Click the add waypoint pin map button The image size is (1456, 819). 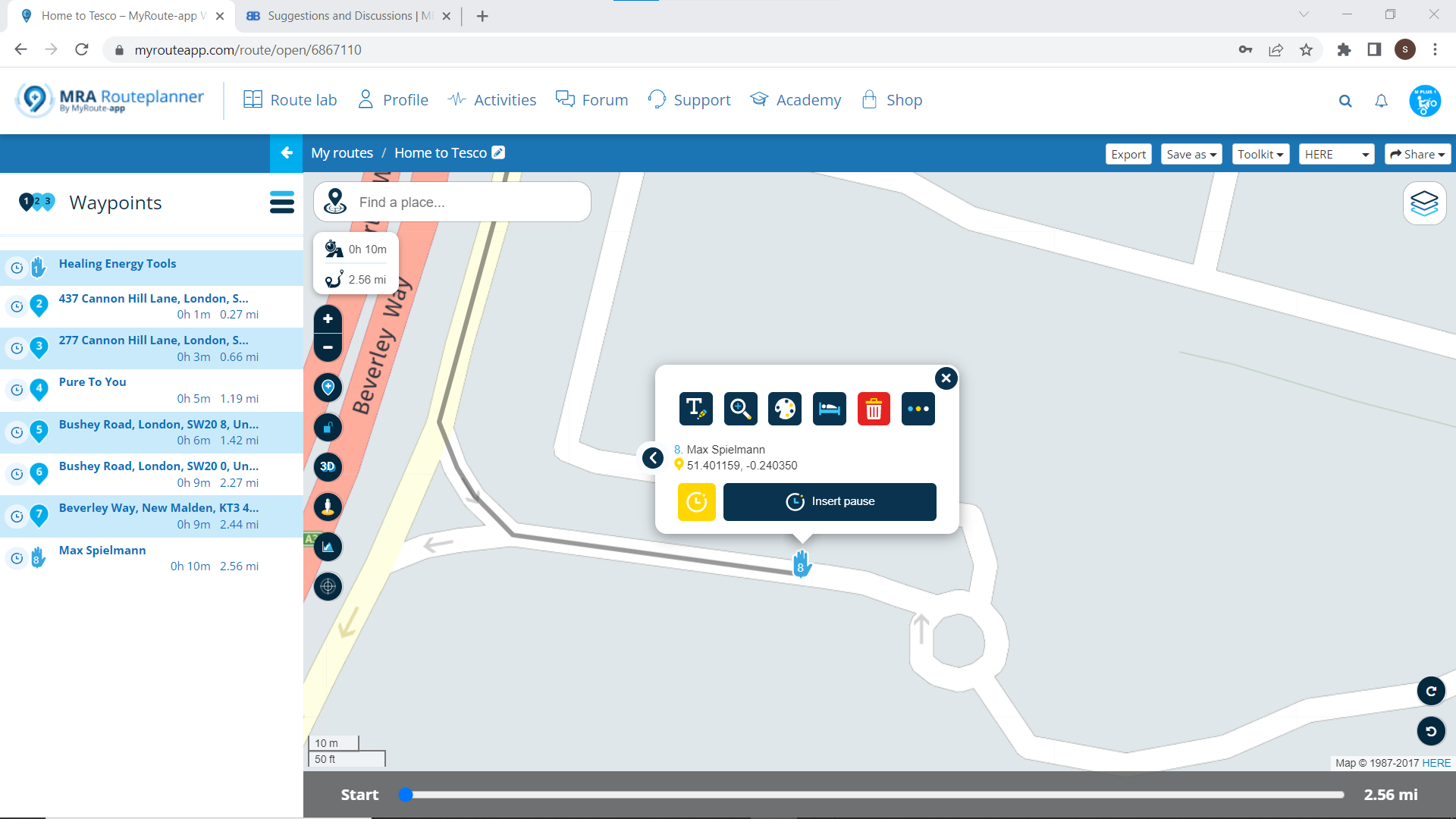click(x=328, y=388)
